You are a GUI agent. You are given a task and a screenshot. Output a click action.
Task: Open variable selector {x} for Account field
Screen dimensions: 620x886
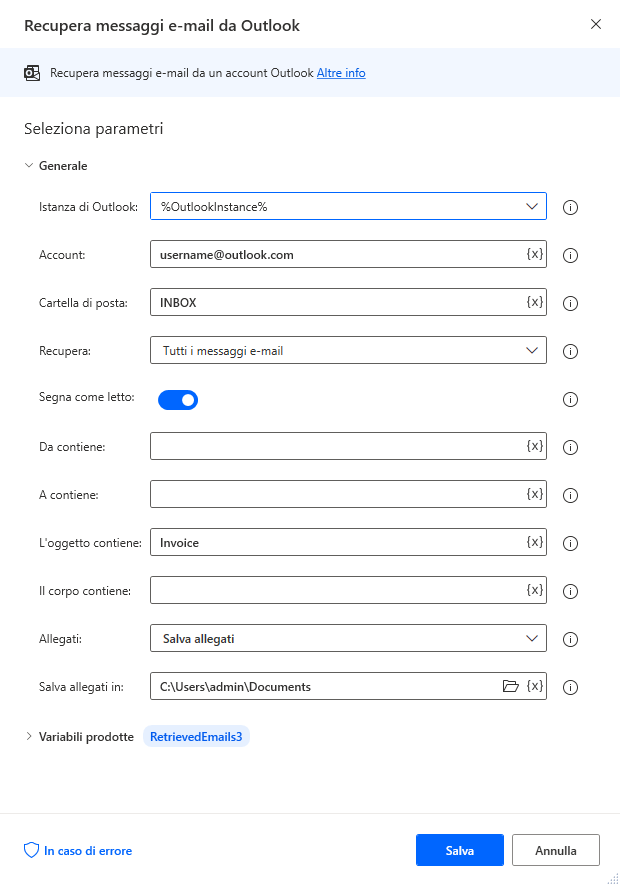coord(533,255)
